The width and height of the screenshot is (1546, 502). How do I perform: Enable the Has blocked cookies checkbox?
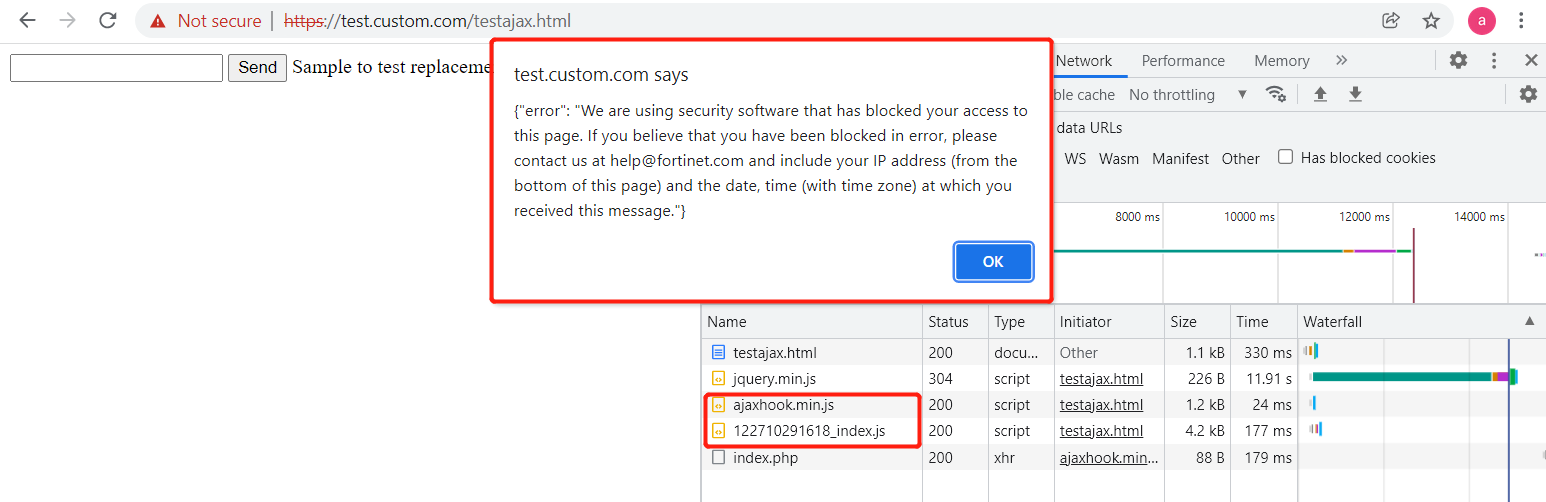1286,157
